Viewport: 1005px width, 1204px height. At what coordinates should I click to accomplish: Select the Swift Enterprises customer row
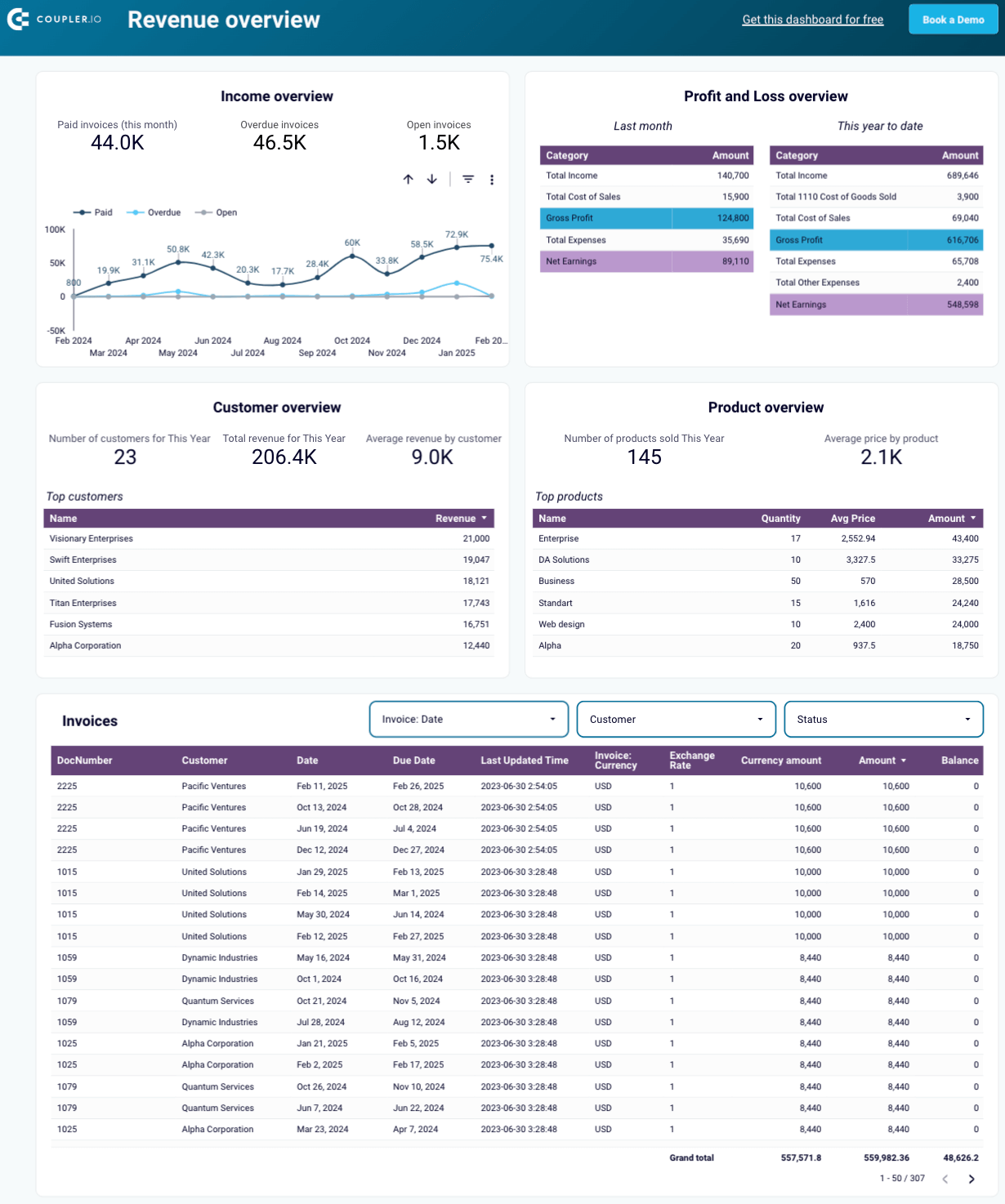[x=269, y=560]
